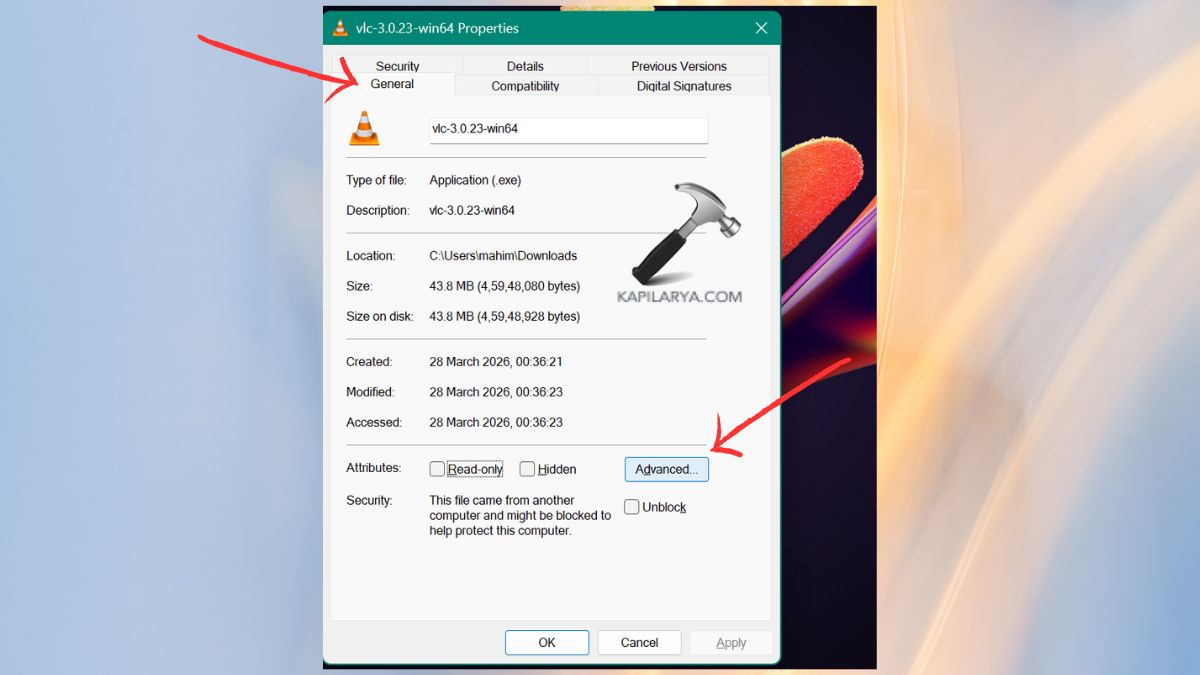The height and width of the screenshot is (675, 1200).
Task: Select the Digital Signatures tab
Action: (x=683, y=86)
